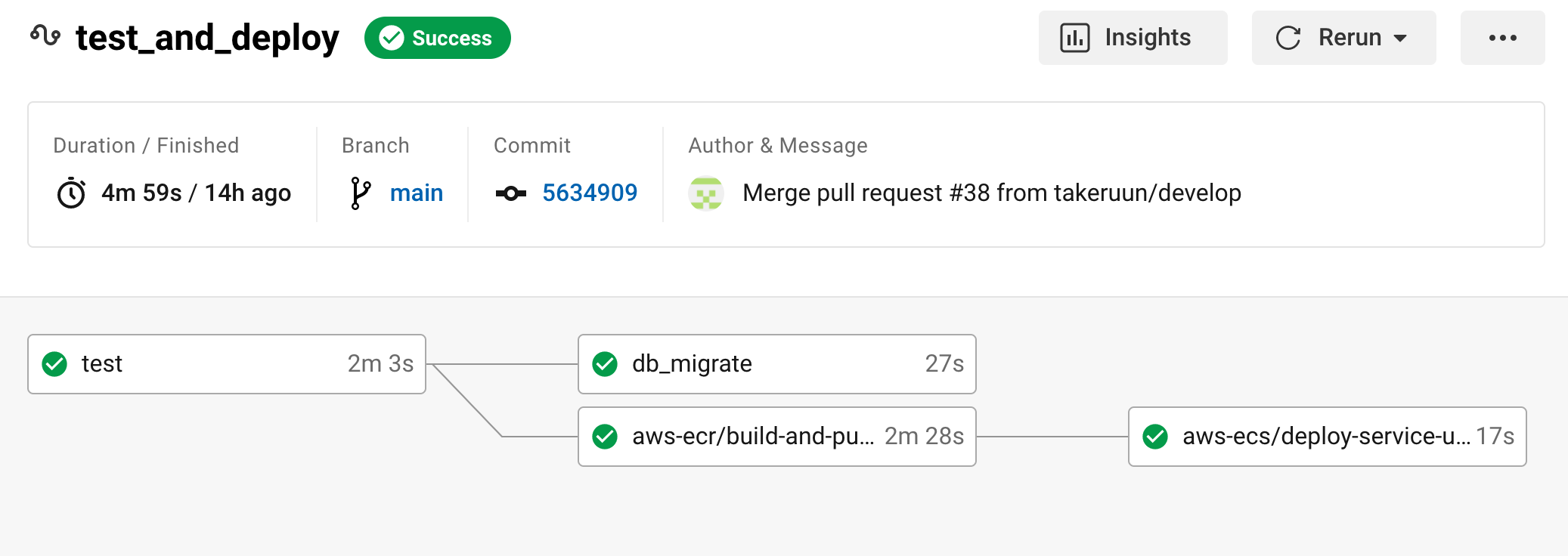Open the three-dots more options menu

pos(1502,38)
